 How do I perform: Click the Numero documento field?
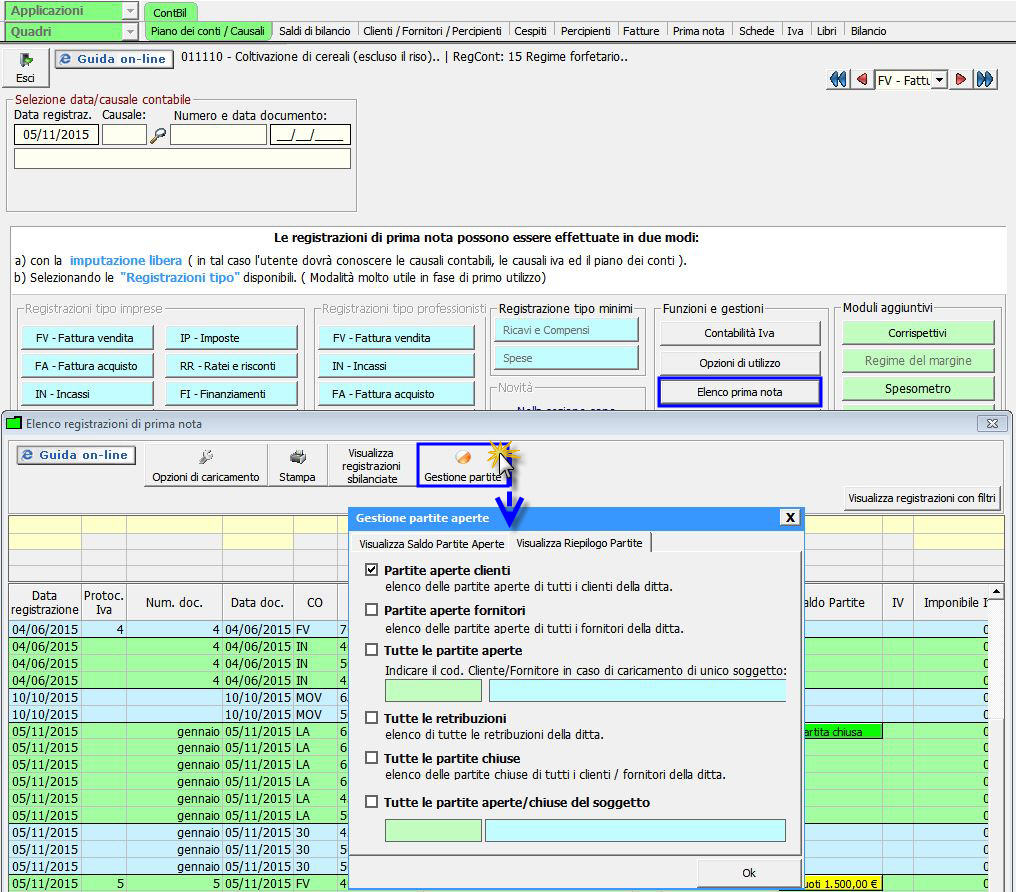coord(218,135)
